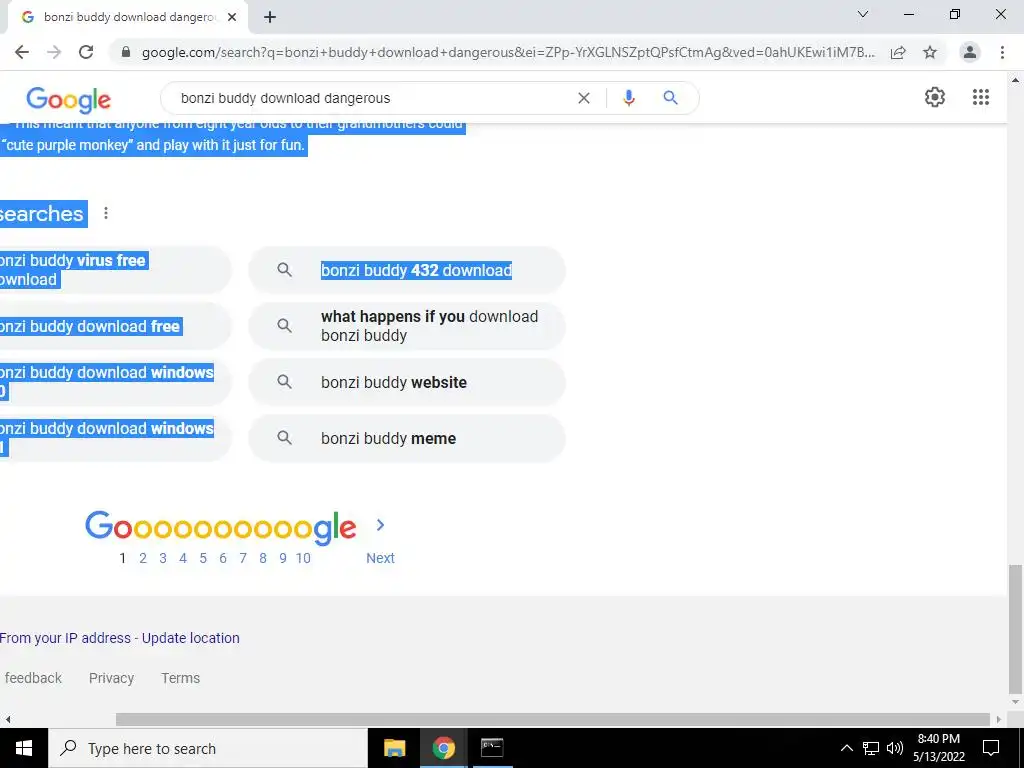This screenshot has width=1024, height=768.
Task: Open the volume control tray icon
Action: point(895,748)
